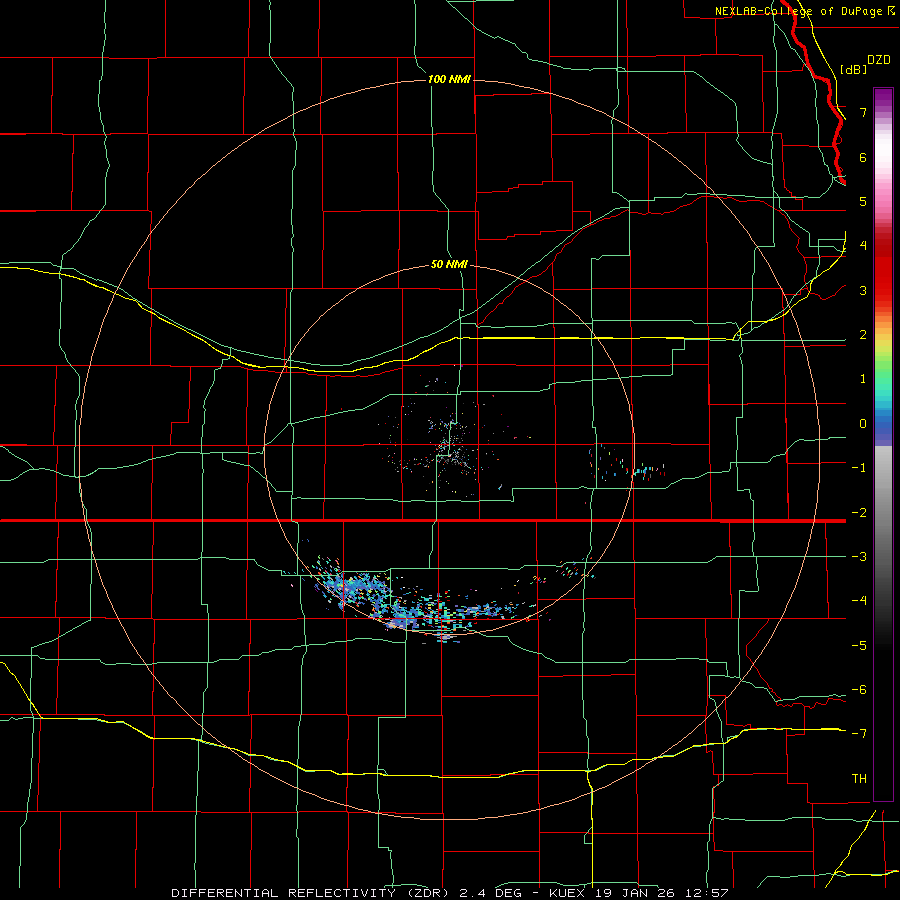This screenshot has height=900, width=900.
Task: Click the color scale at the 0 dB value
Action: click(883, 424)
